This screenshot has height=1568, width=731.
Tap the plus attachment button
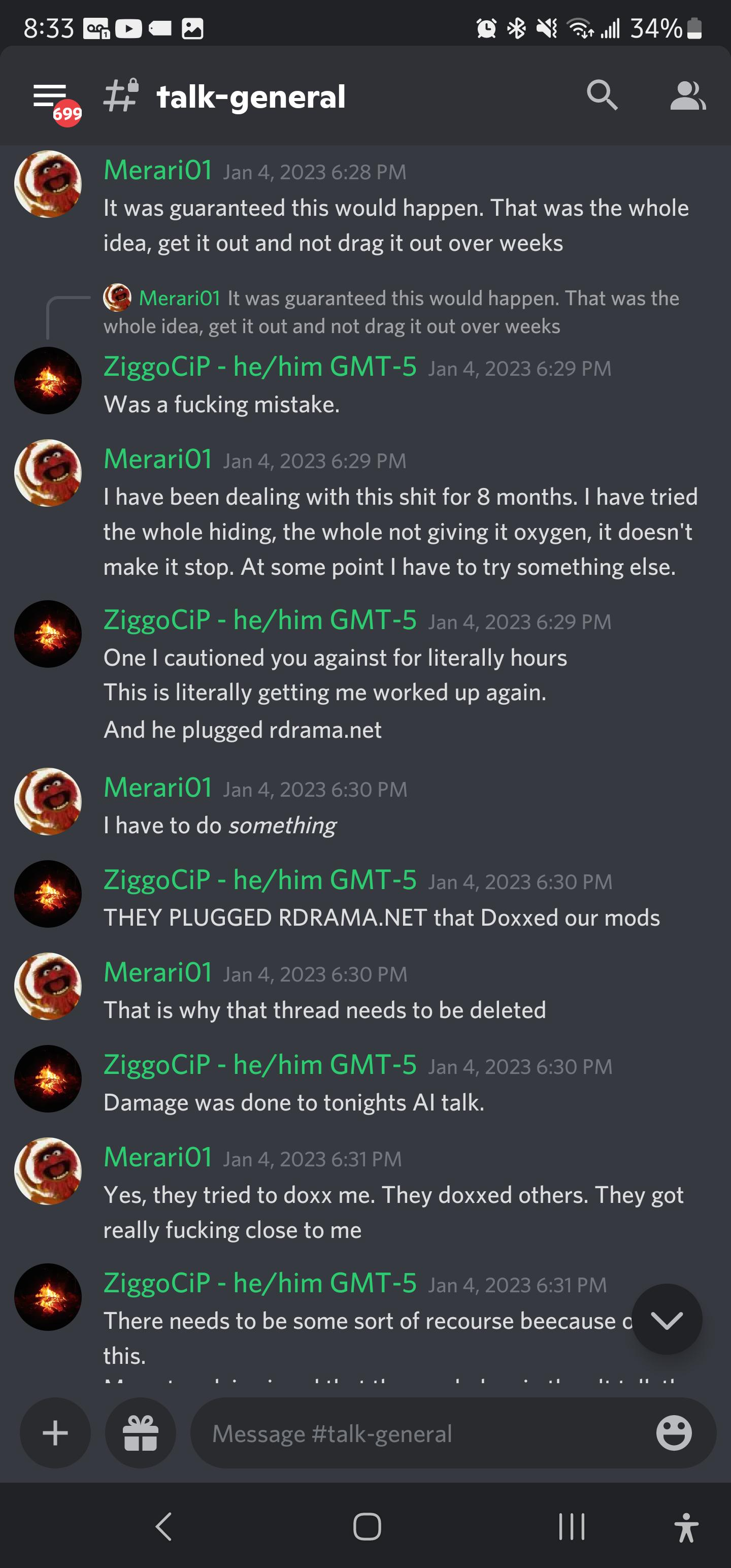(x=55, y=1433)
